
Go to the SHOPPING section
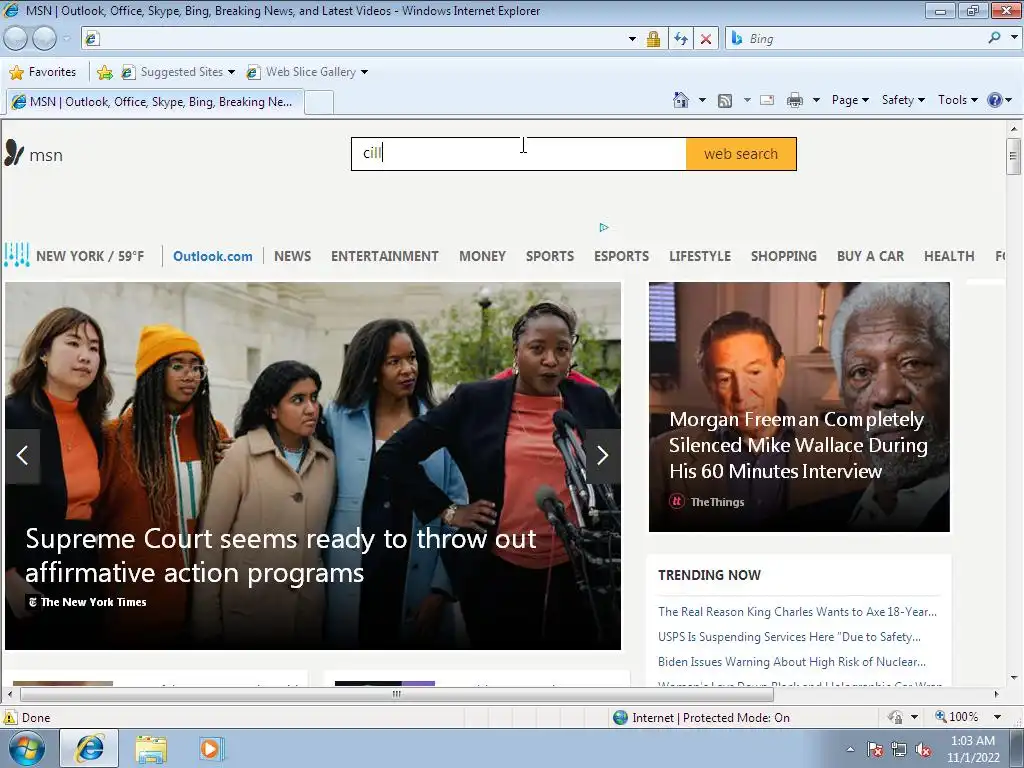click(784, 256)
